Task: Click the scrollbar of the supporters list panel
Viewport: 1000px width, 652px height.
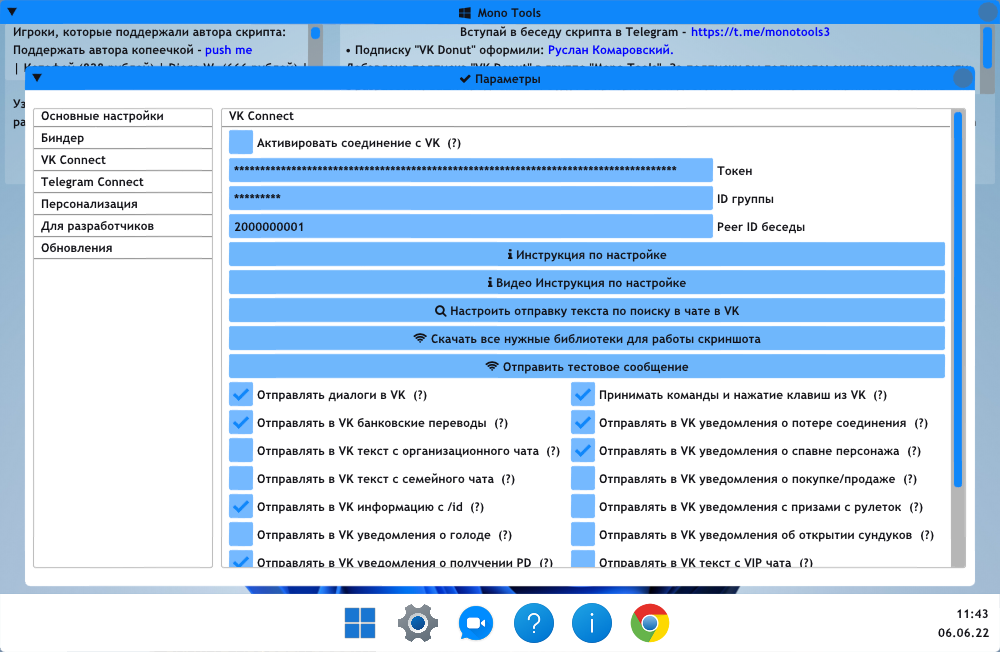Action: [x=315, y=33]
